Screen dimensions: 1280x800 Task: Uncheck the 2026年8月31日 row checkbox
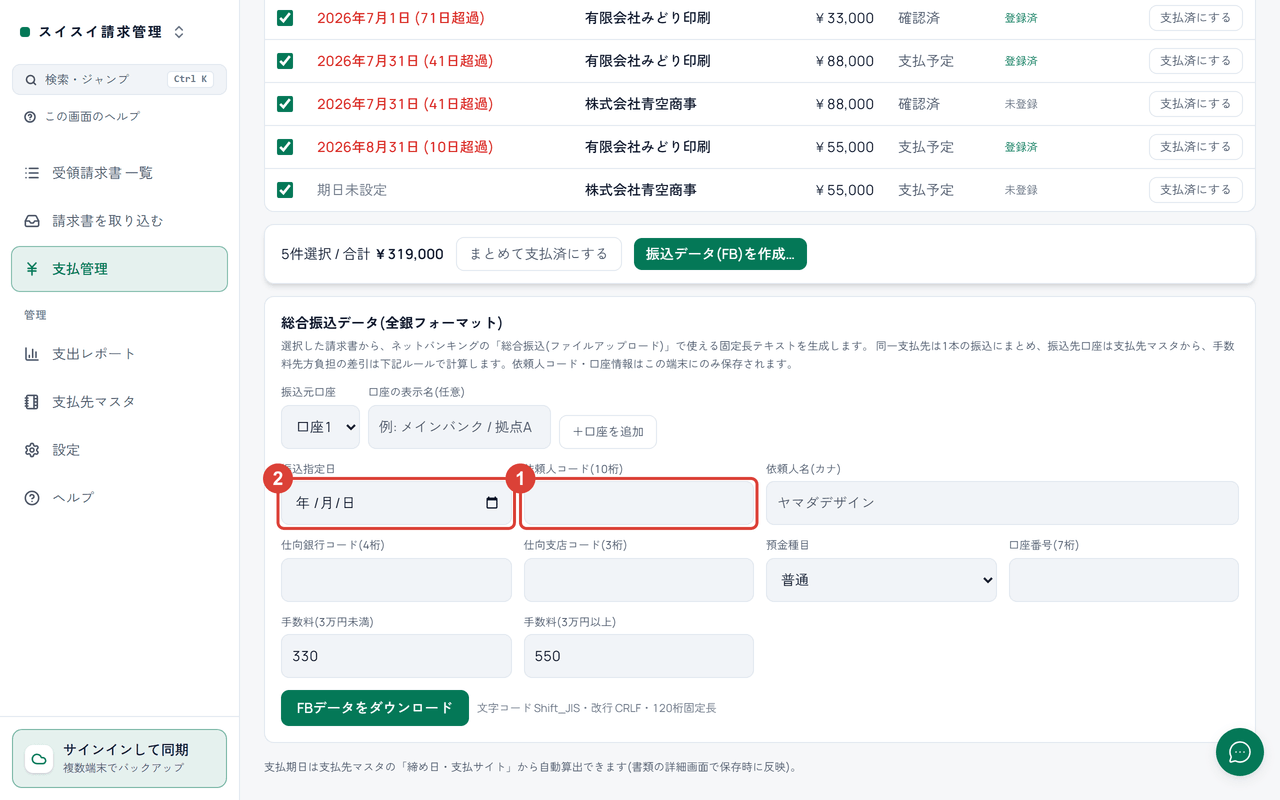(x=285, y=147)
